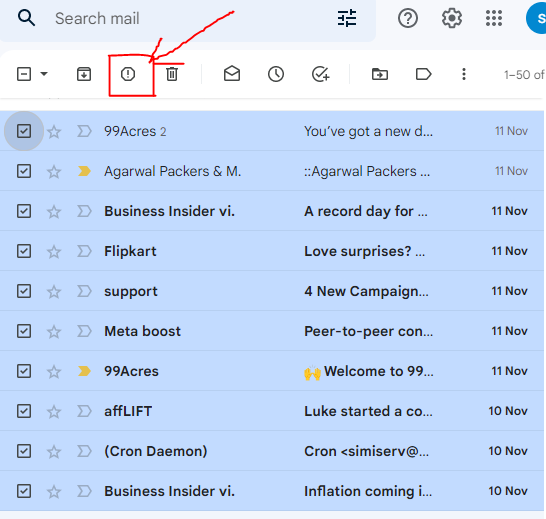Star the Meta boost email
546x519 pixels.
click(54, 332)
